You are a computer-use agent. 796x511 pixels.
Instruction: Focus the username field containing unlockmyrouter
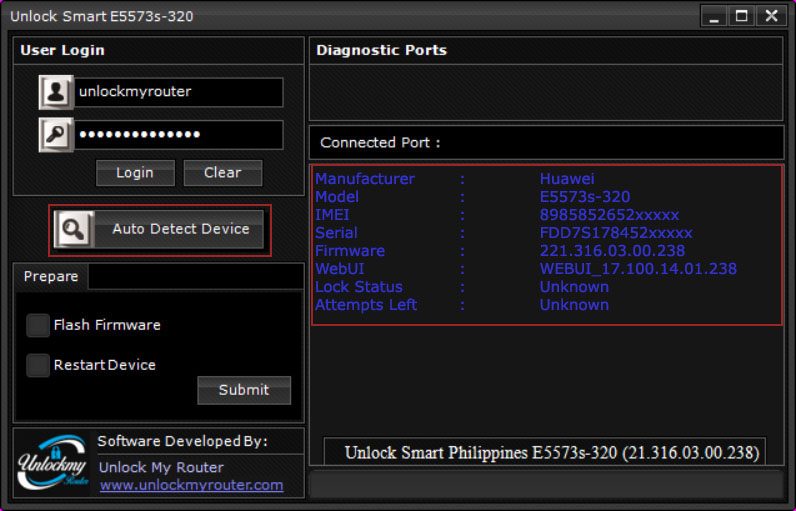tap(179, 92)
